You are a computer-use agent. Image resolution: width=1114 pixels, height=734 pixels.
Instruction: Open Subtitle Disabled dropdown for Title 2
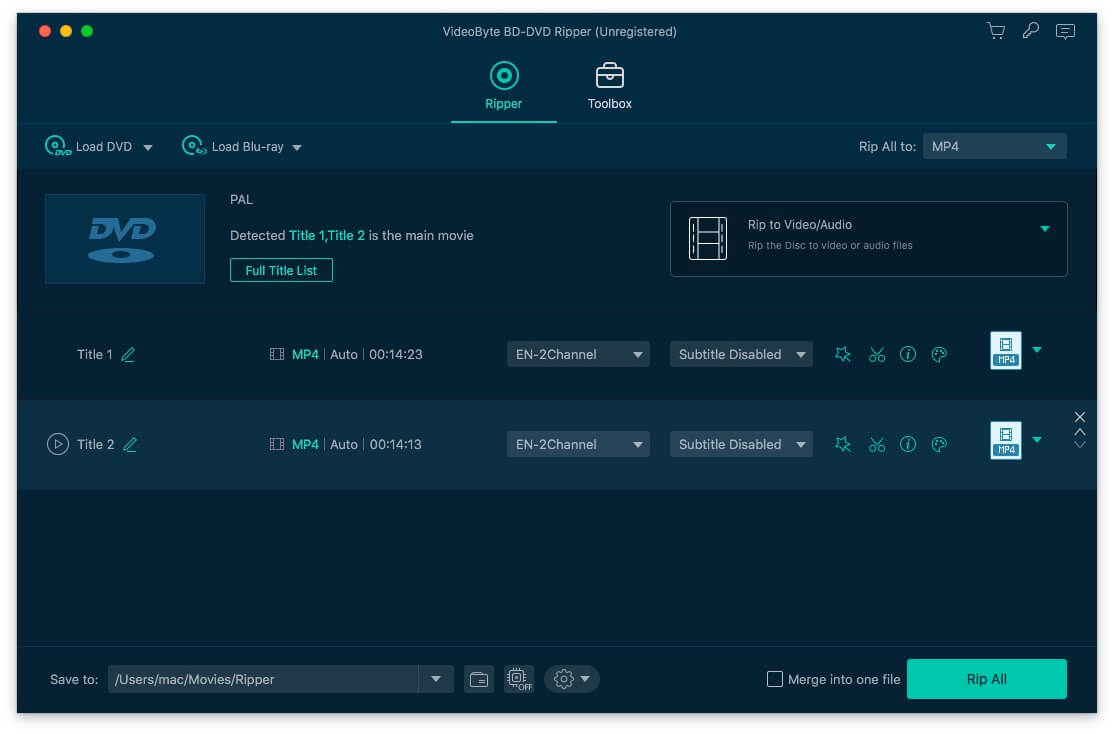[741, 445]
